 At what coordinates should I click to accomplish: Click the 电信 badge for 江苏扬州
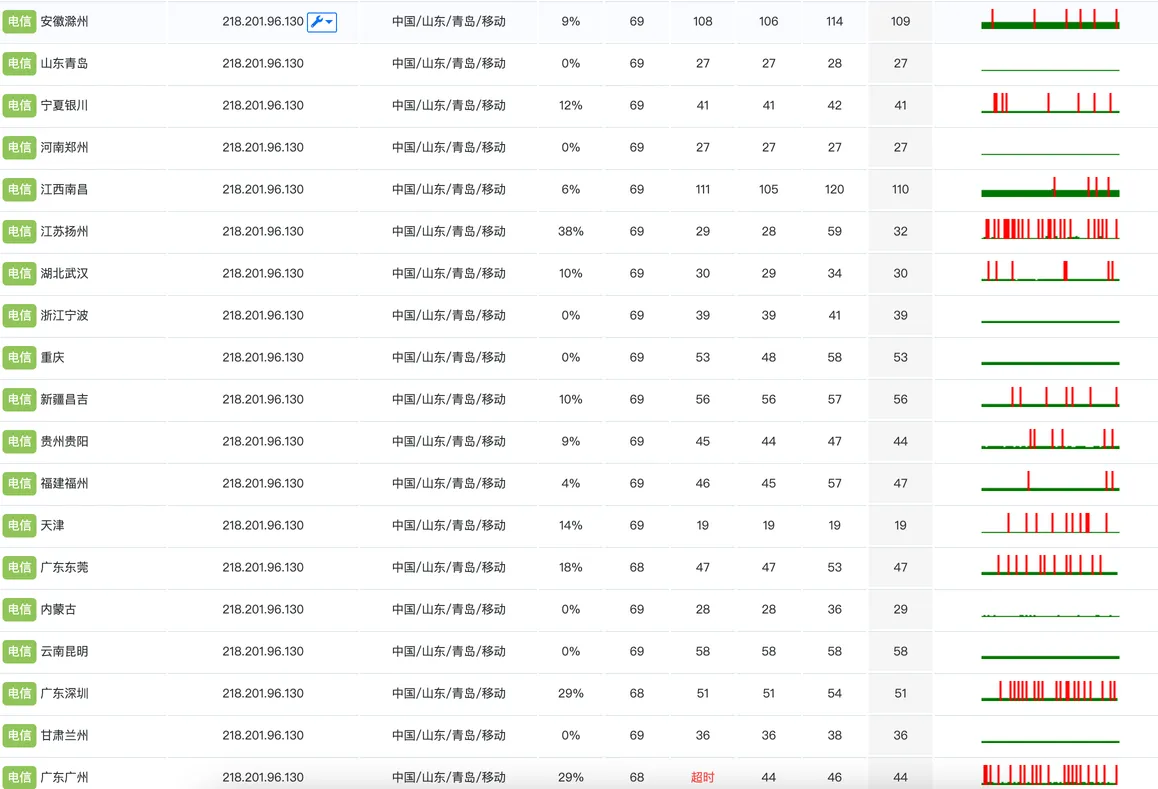(19, 231)
